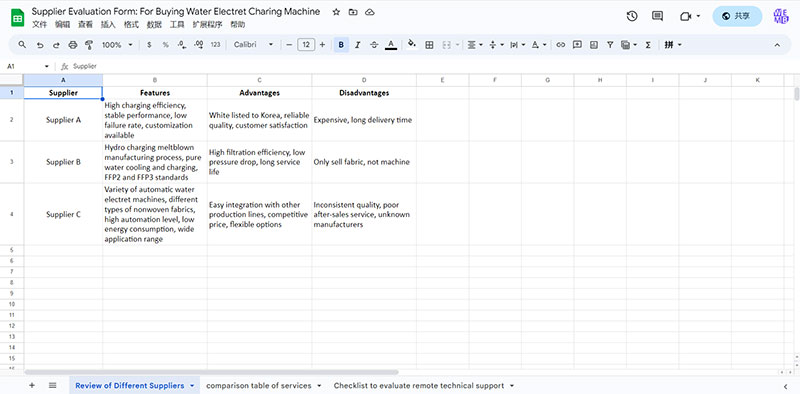
Task: Open the Calibri font dropdown
Action: (254, 45)
